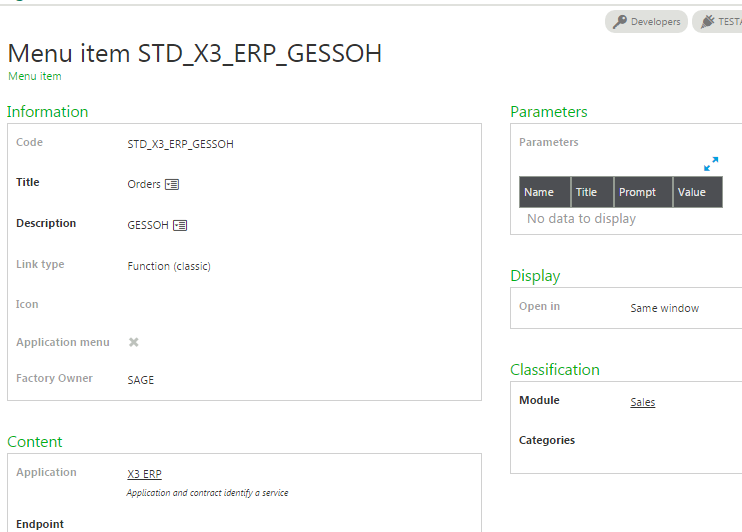Screen dimensions: 742x532
Task: Click the Code value STD_X3_ERP_GESSOH
Action: [181, 144]
